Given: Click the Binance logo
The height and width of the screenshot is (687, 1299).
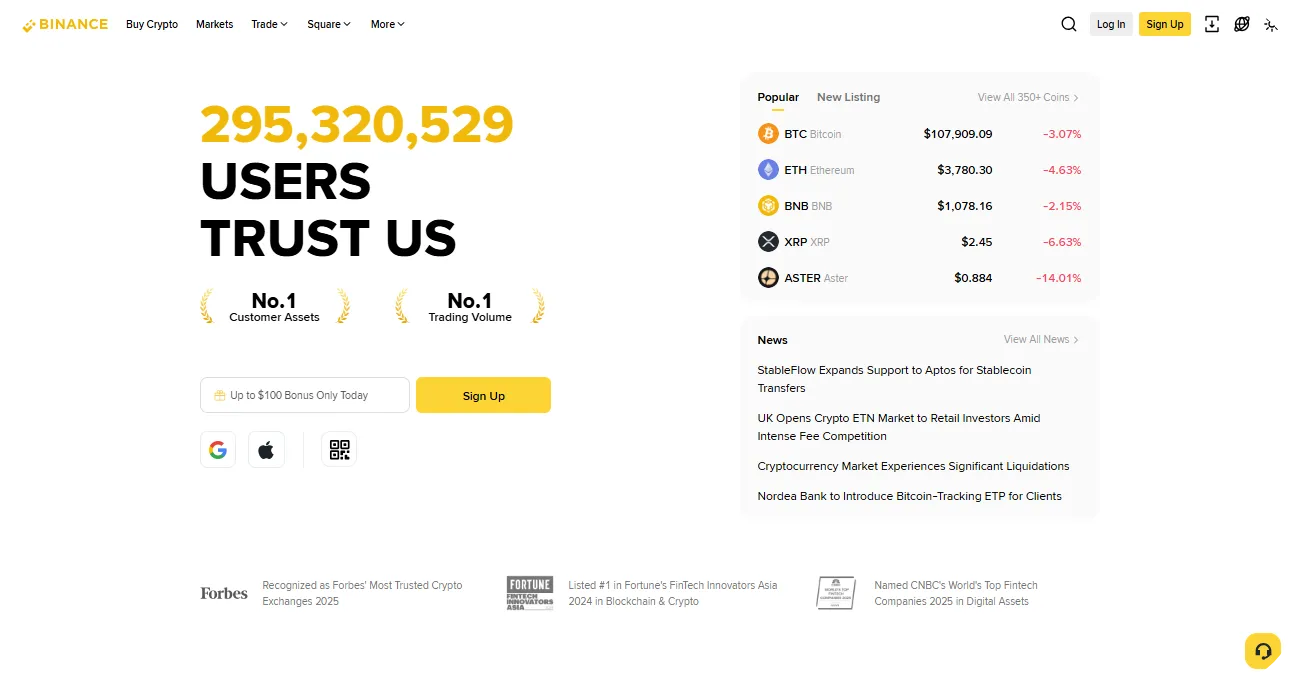Looking at the screenshot, I should click(x=64, y=24).
